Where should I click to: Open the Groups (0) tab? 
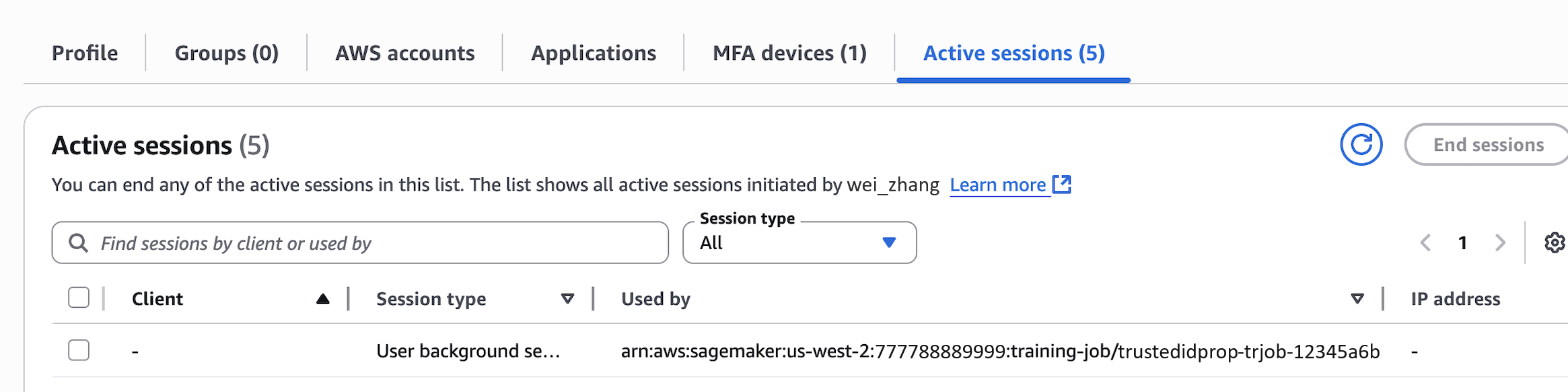click(227, 53)
